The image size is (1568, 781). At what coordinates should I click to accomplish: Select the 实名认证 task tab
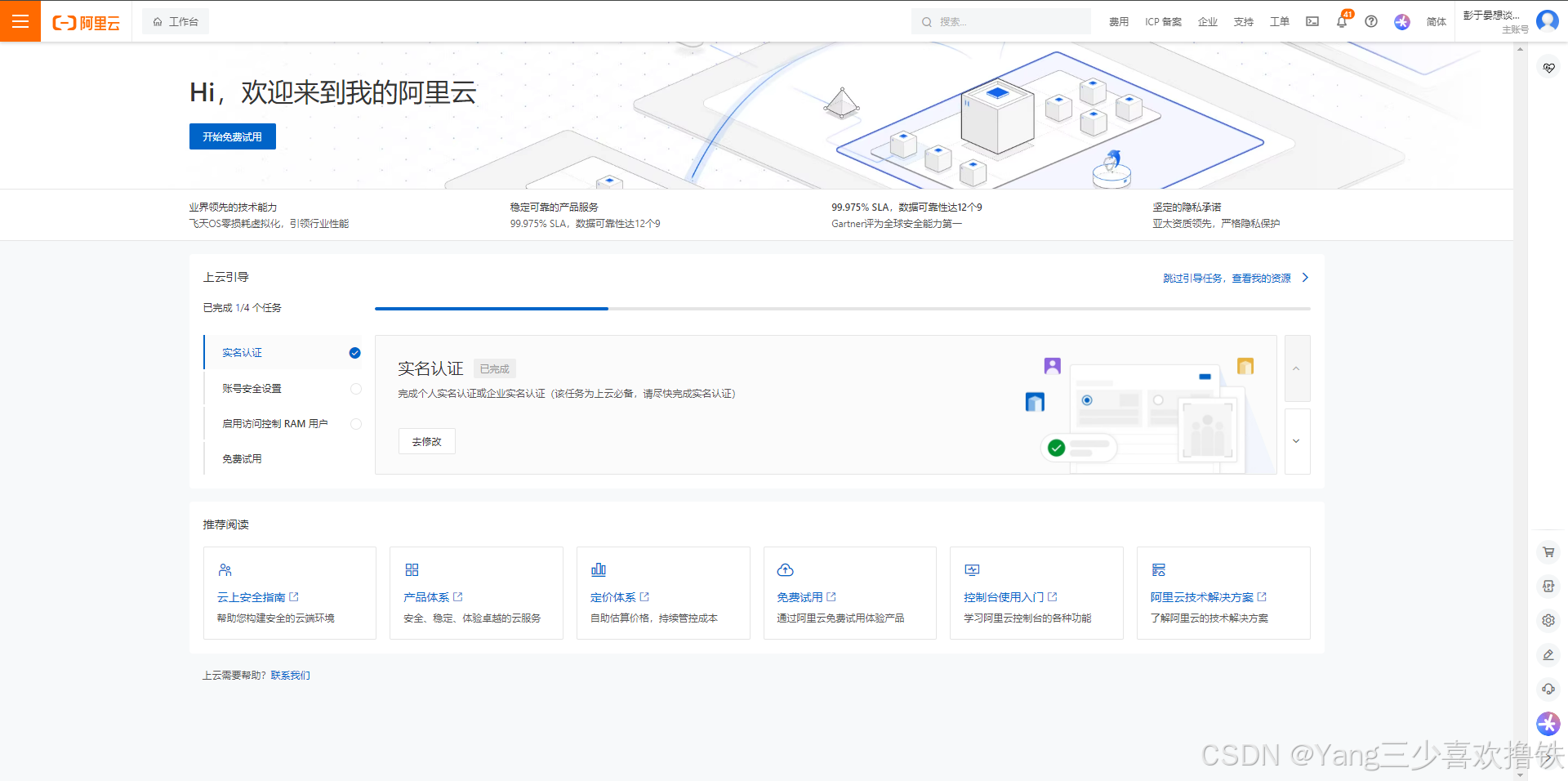coord(282,353)
